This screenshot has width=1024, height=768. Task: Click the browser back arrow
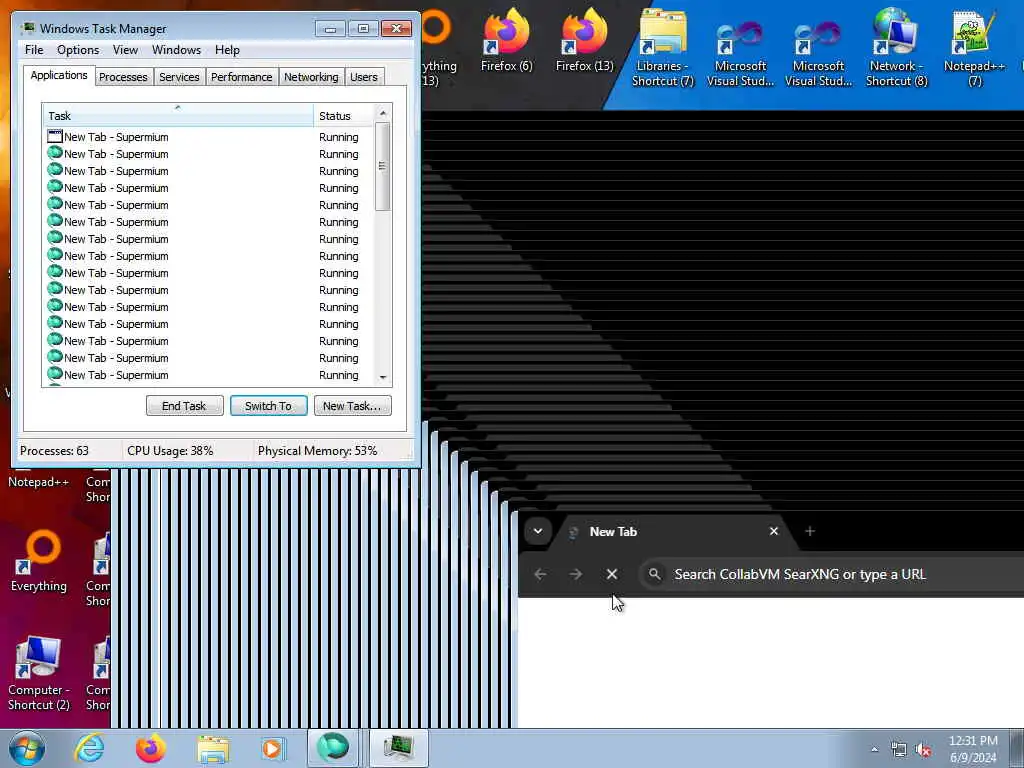tap(540, 574)
